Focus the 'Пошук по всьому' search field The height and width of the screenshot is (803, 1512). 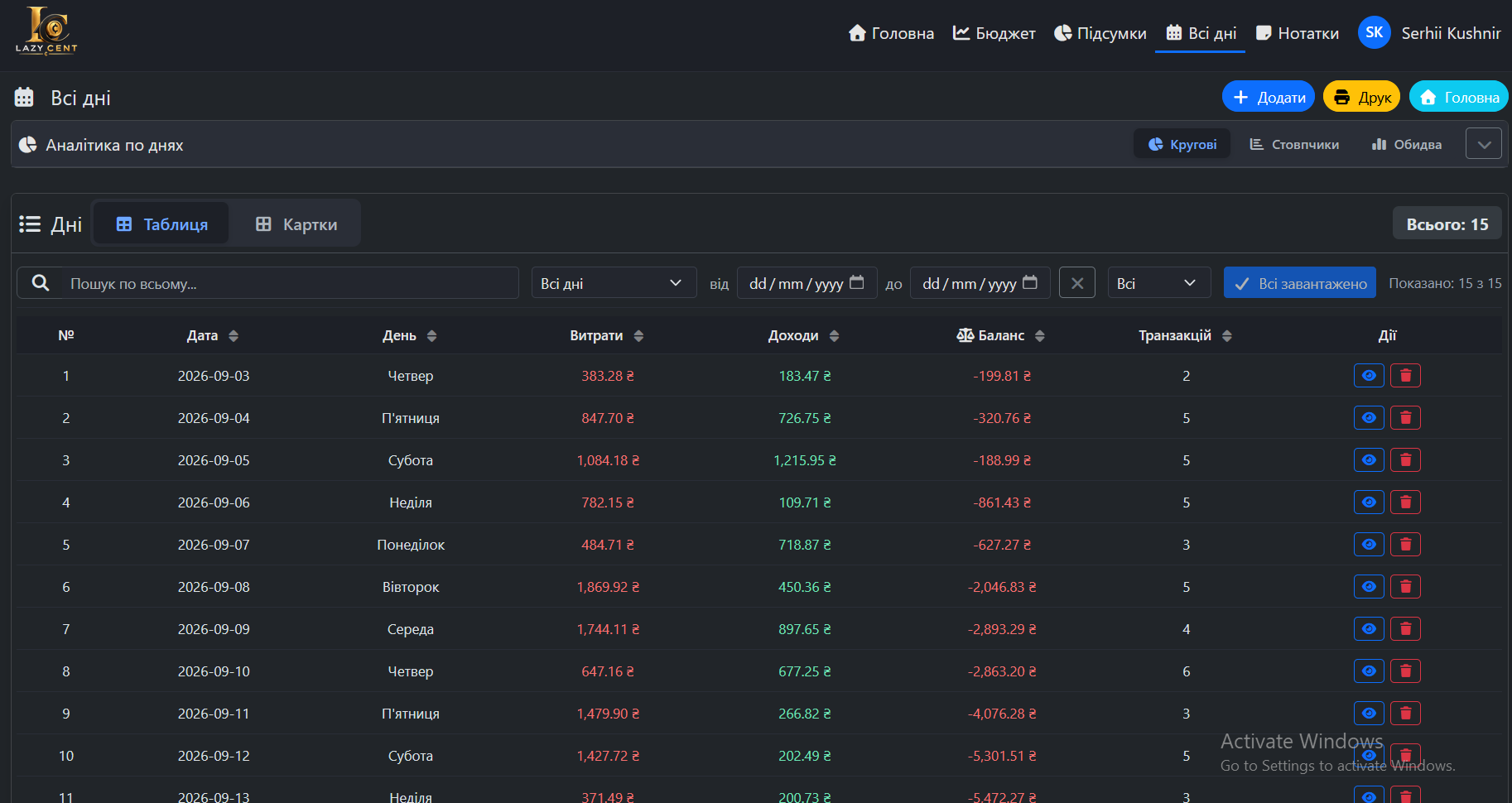pos(290,283)
